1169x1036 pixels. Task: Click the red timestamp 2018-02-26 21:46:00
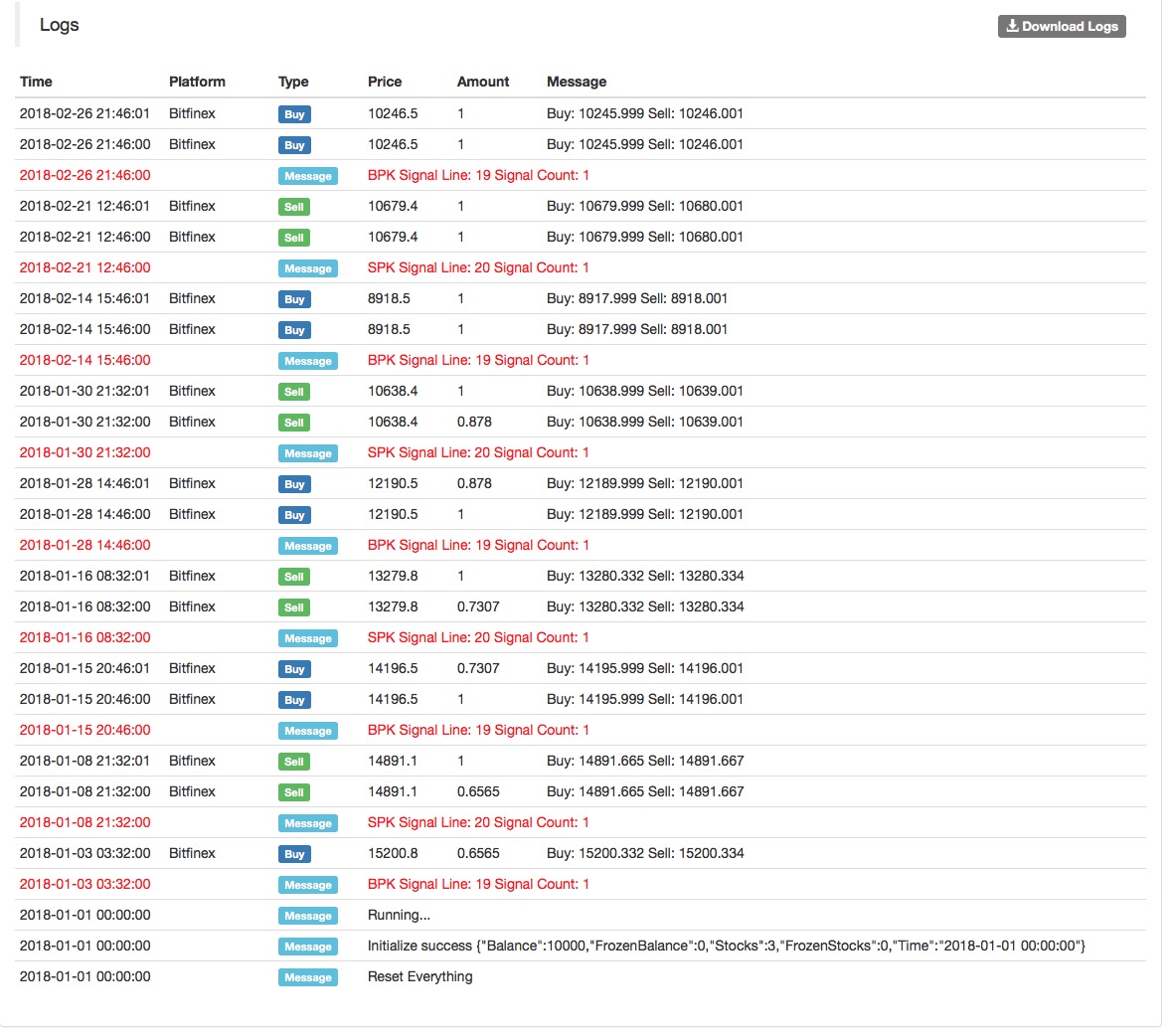pyautogui.click(x=85, y=175)
